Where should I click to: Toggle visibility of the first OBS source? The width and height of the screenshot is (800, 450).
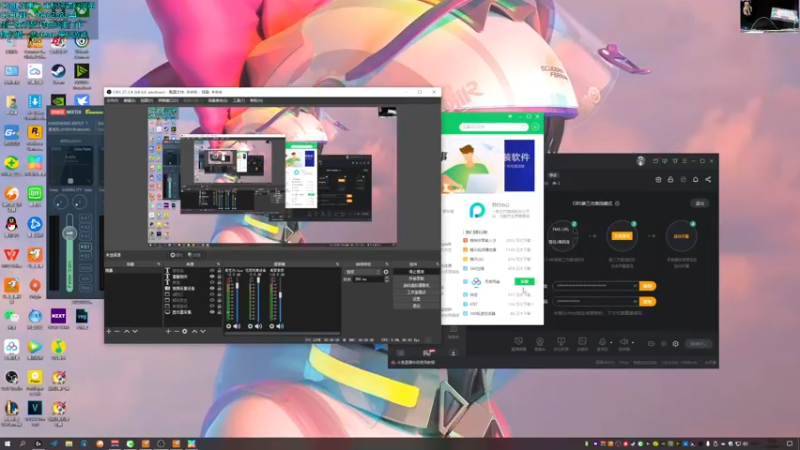click(x=212, y=270)
